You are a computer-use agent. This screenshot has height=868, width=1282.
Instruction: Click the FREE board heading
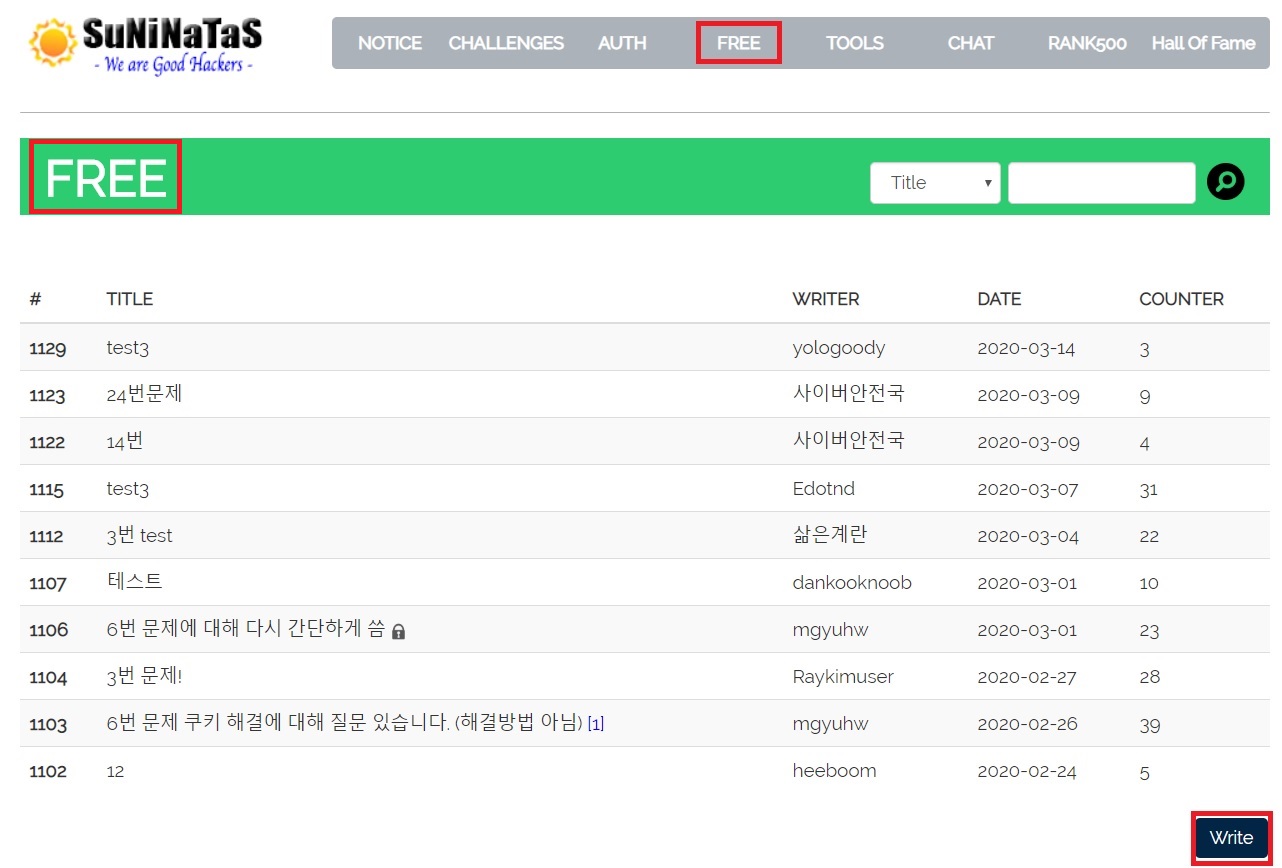[106, 178]
